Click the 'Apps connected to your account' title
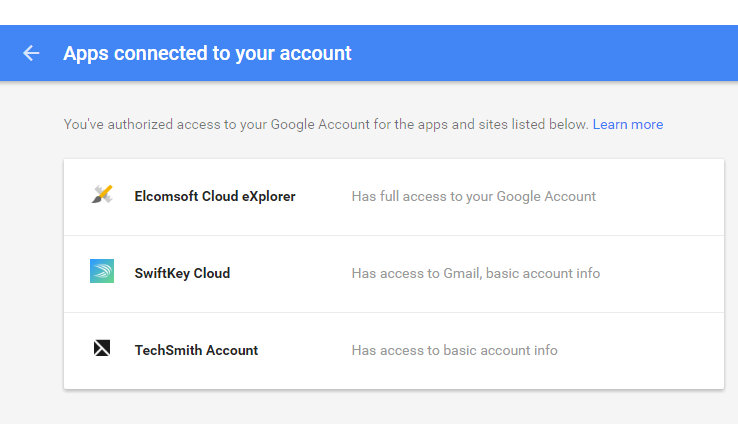 tap(207, 53)
